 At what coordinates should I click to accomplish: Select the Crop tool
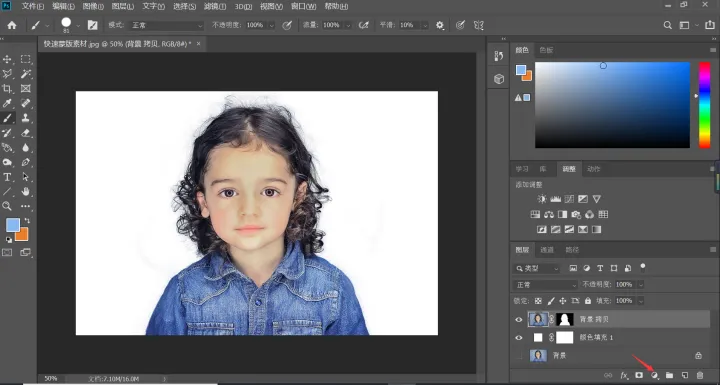click(x=7, y=89)
